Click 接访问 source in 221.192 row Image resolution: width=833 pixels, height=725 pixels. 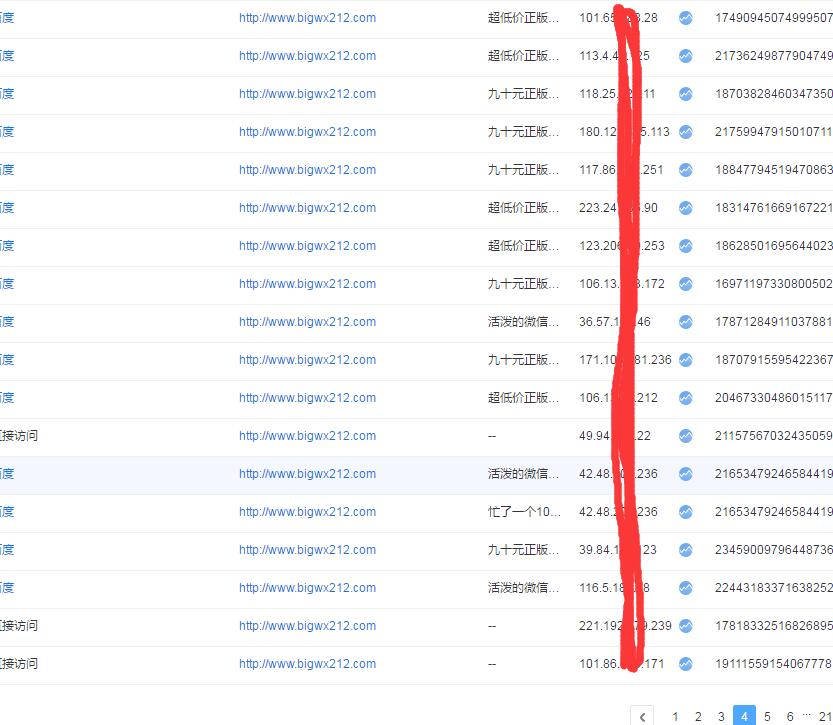19,626
